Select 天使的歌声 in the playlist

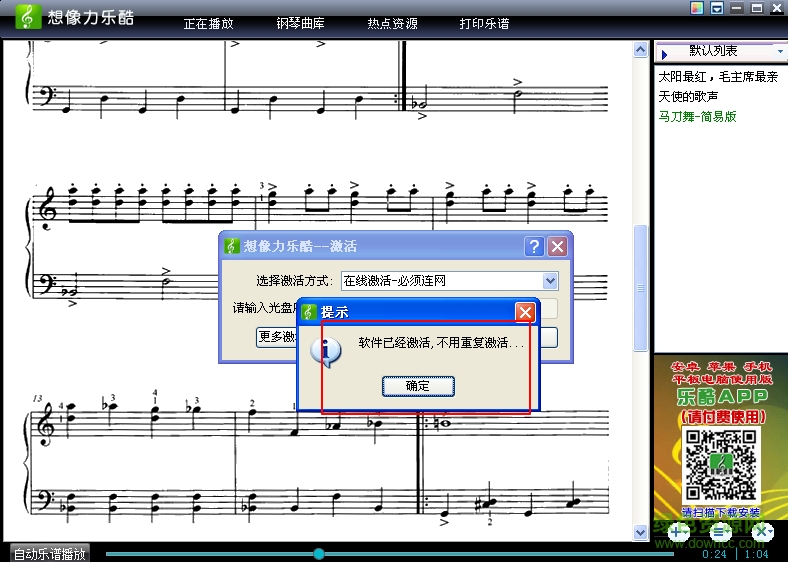[x=690, y=96]
